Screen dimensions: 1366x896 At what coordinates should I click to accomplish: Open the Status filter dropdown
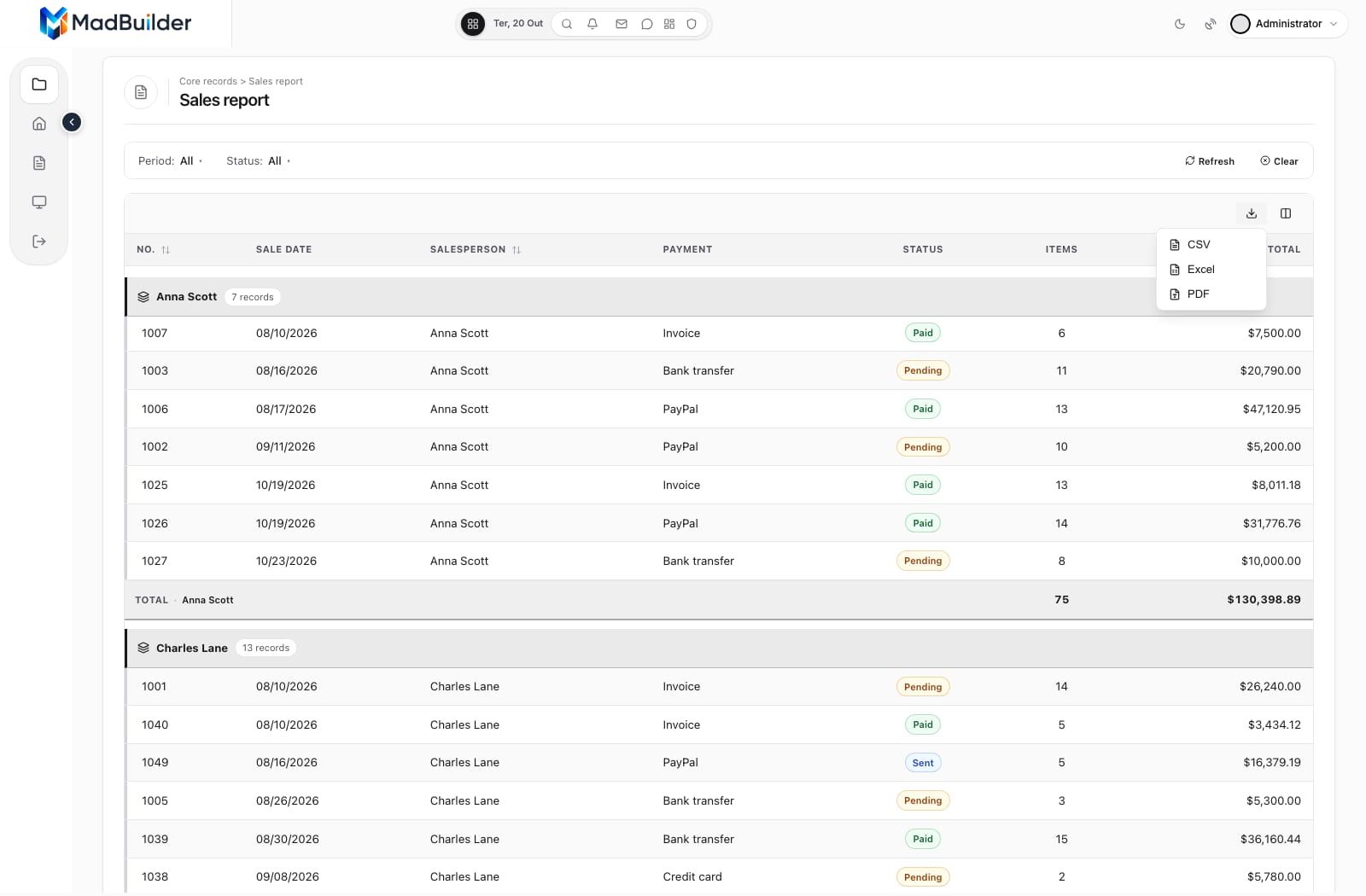(x=259, y=160)
